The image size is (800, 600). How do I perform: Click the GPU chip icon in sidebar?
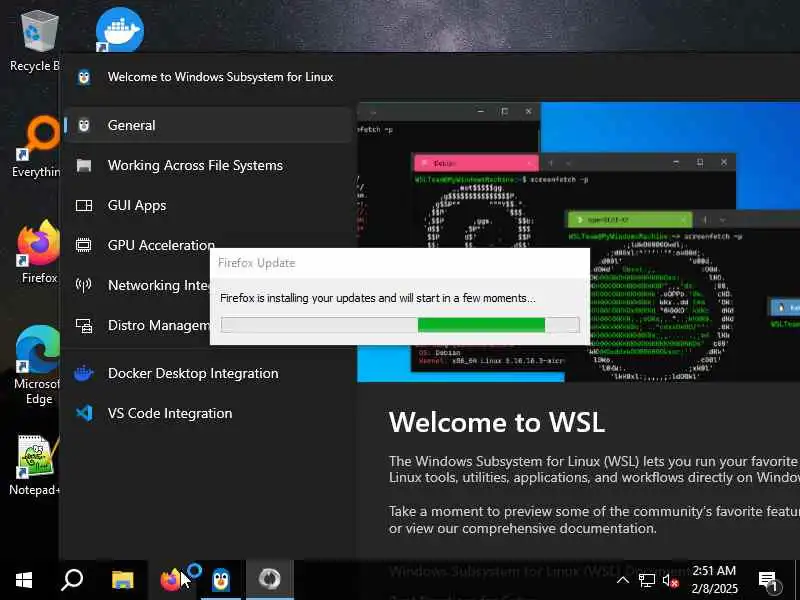pos(84,245)
